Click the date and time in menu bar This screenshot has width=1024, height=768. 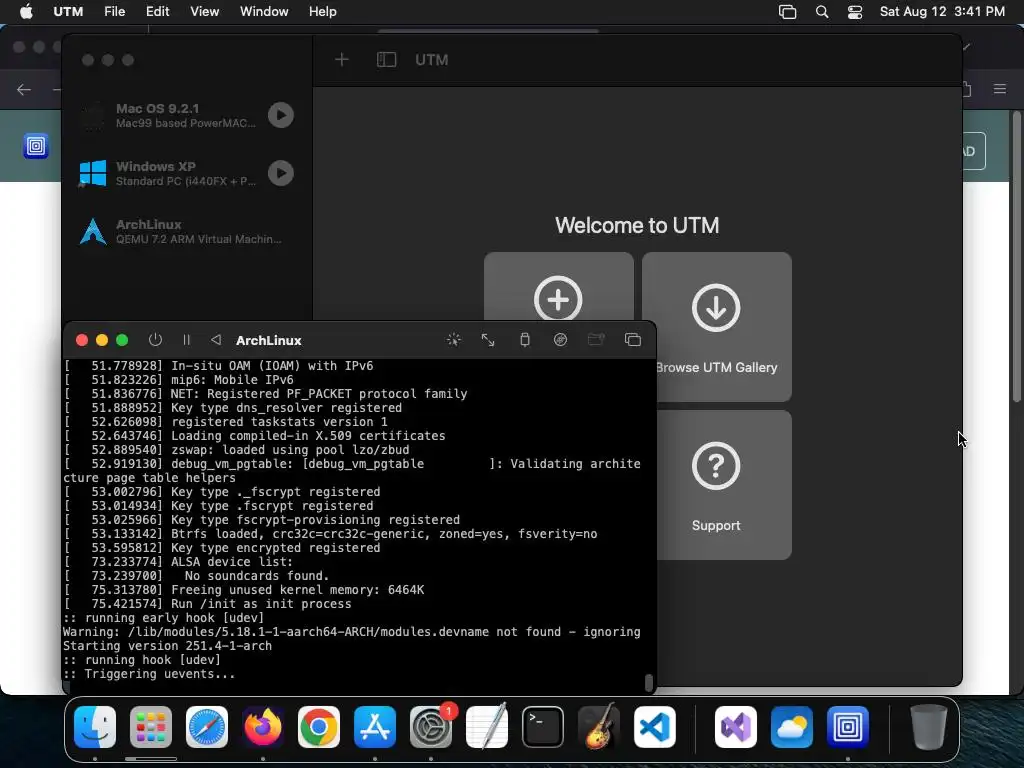click(942, 11)
